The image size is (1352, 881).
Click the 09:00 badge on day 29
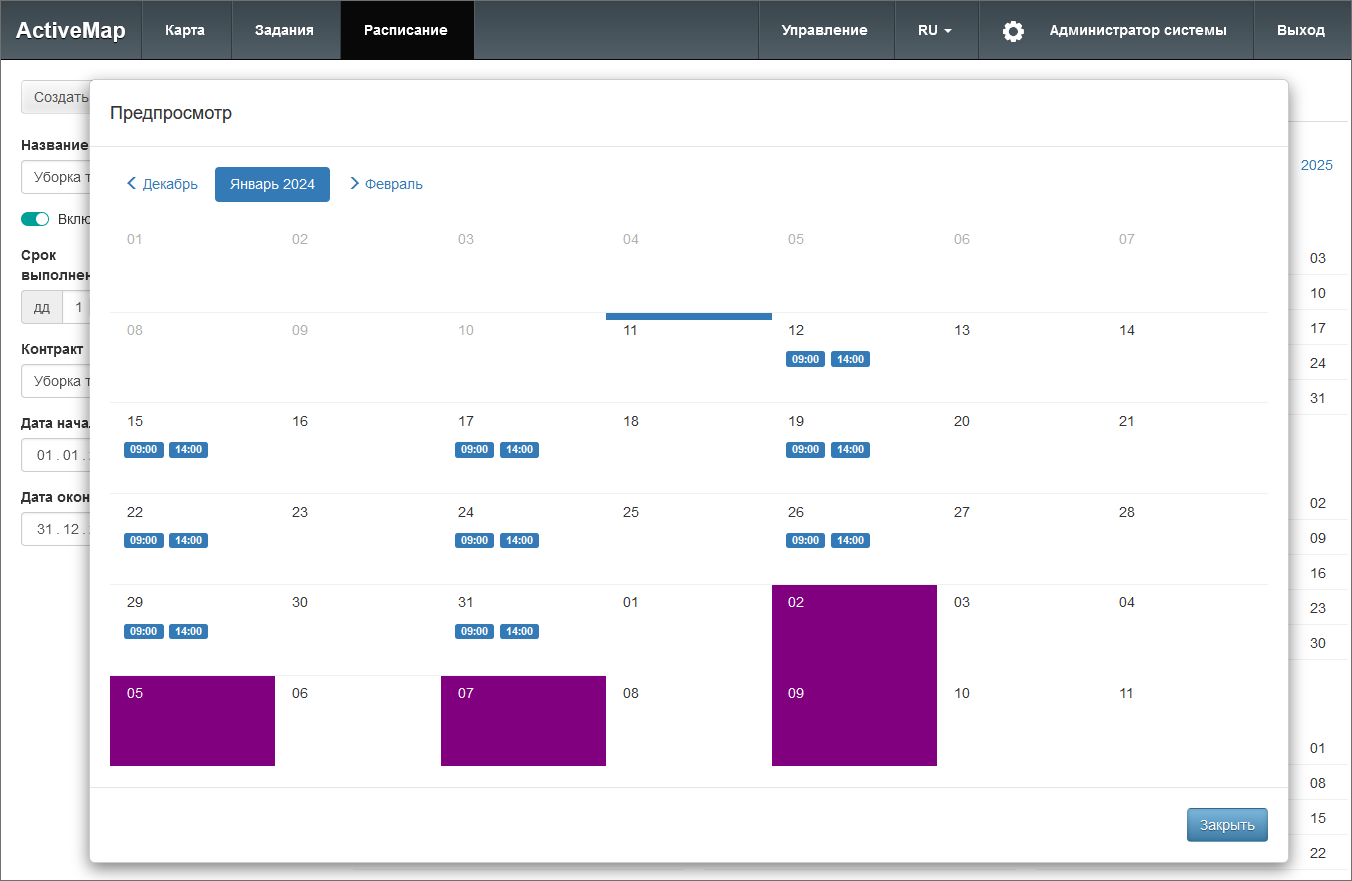click(x=143, y=632)
